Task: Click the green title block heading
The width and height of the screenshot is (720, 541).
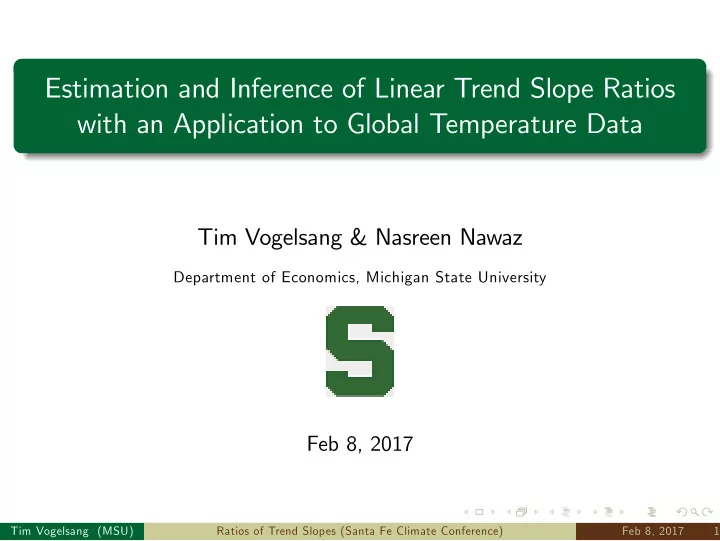Action: click(360, 106)
